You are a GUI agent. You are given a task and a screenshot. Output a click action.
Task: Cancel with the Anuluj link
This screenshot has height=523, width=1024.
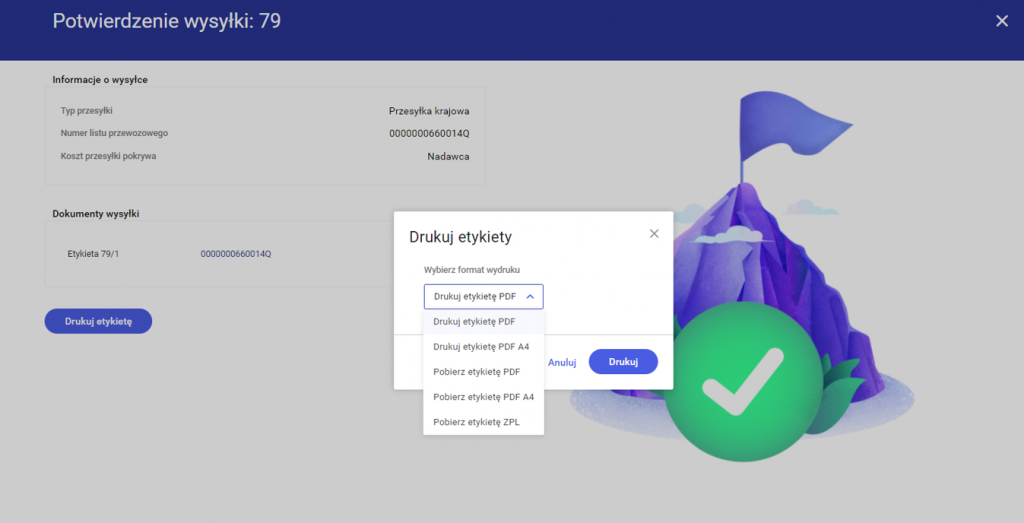(562, 362)
